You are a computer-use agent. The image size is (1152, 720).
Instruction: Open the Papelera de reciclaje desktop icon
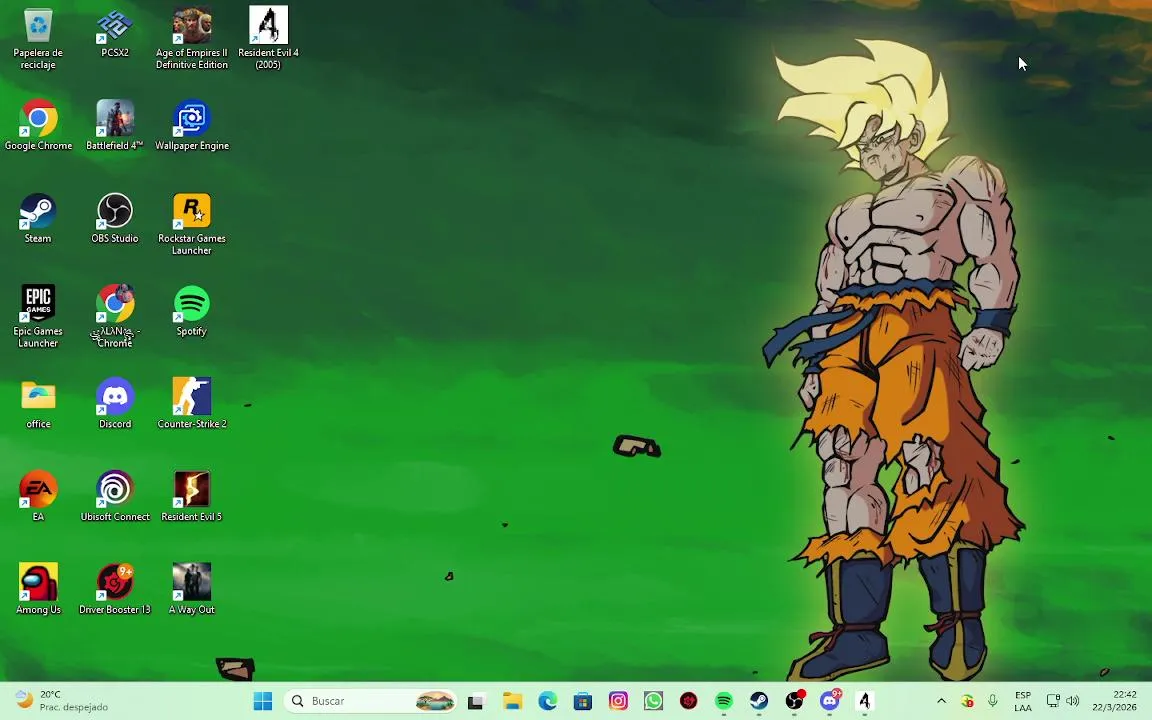coord(38,38)
